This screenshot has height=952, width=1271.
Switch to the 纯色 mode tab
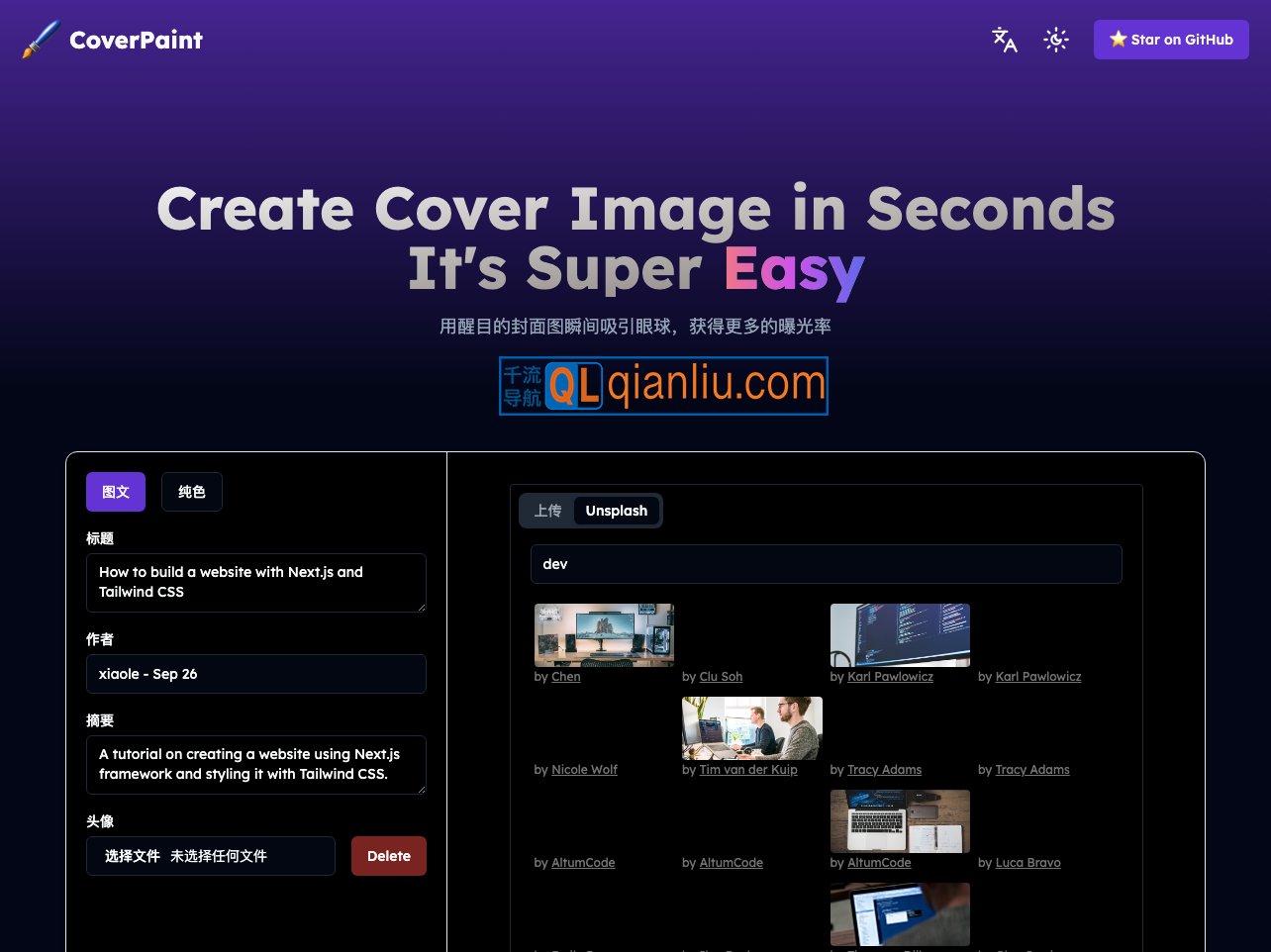point(192,492)
